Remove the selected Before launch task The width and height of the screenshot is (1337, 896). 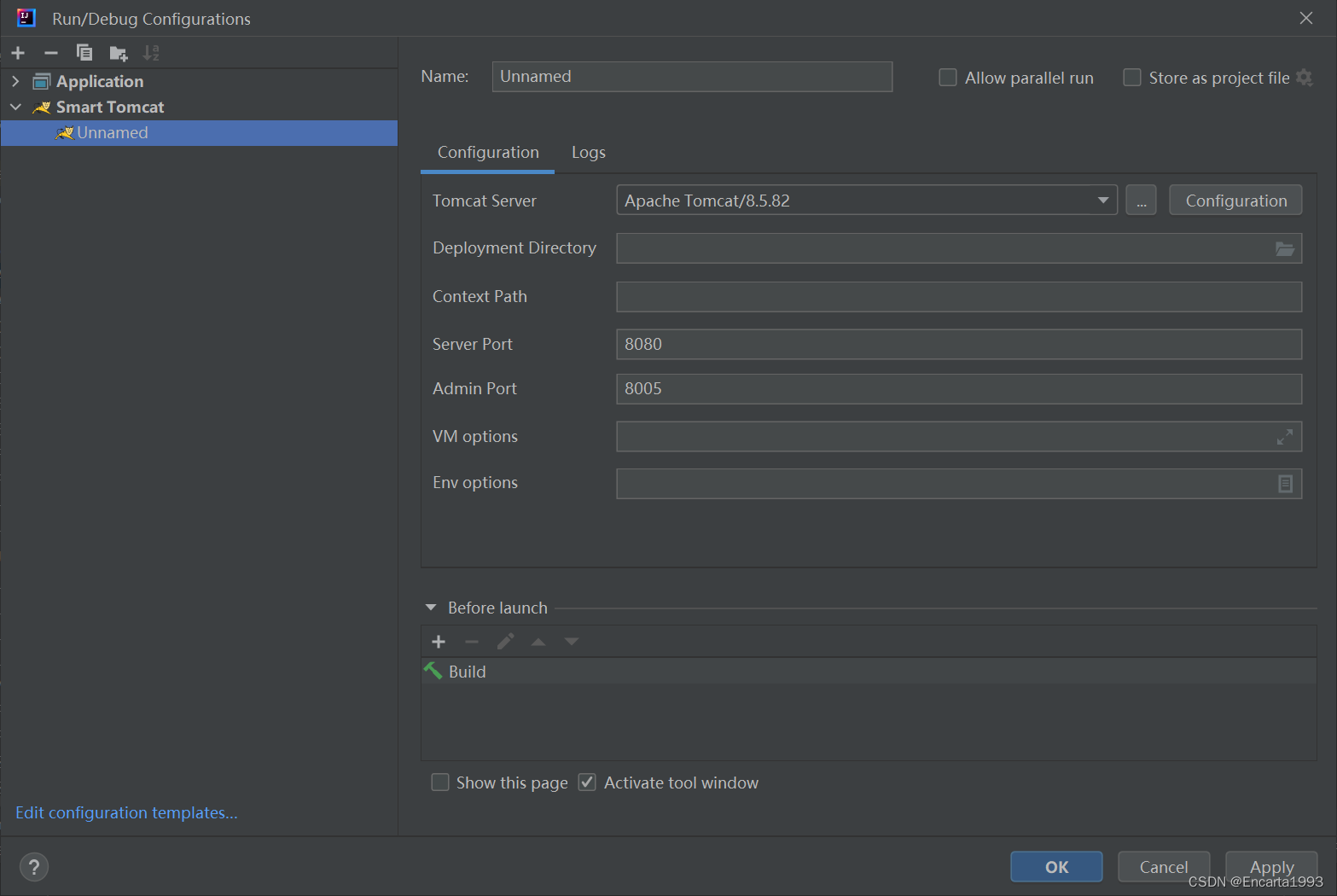point(472,642)
